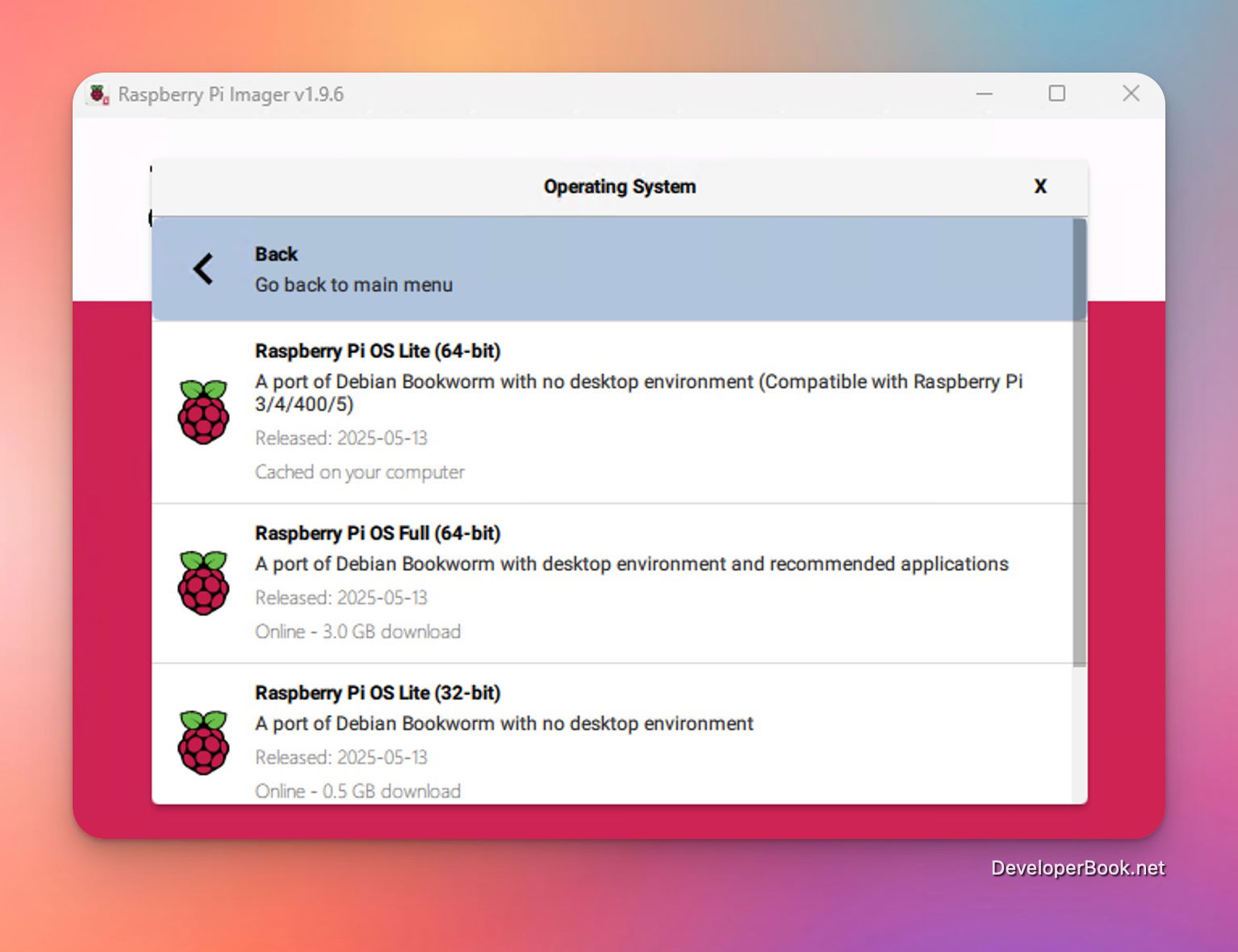Click raspberry icon beside OS Lite (32-bit)
Viewport: 1238px width, 952px height.
point(203,742)
